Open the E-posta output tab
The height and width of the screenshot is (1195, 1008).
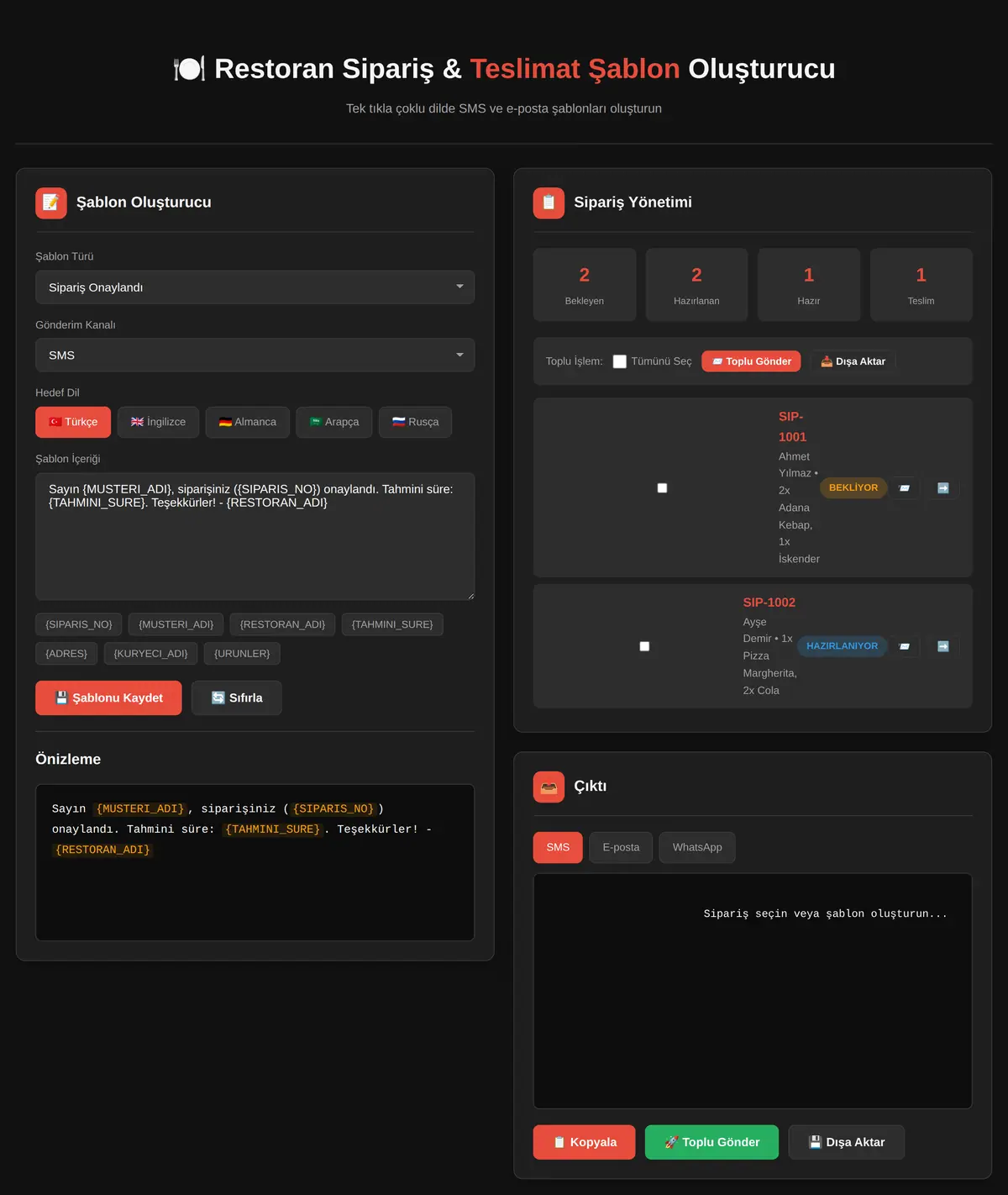[x=621, y=847]
